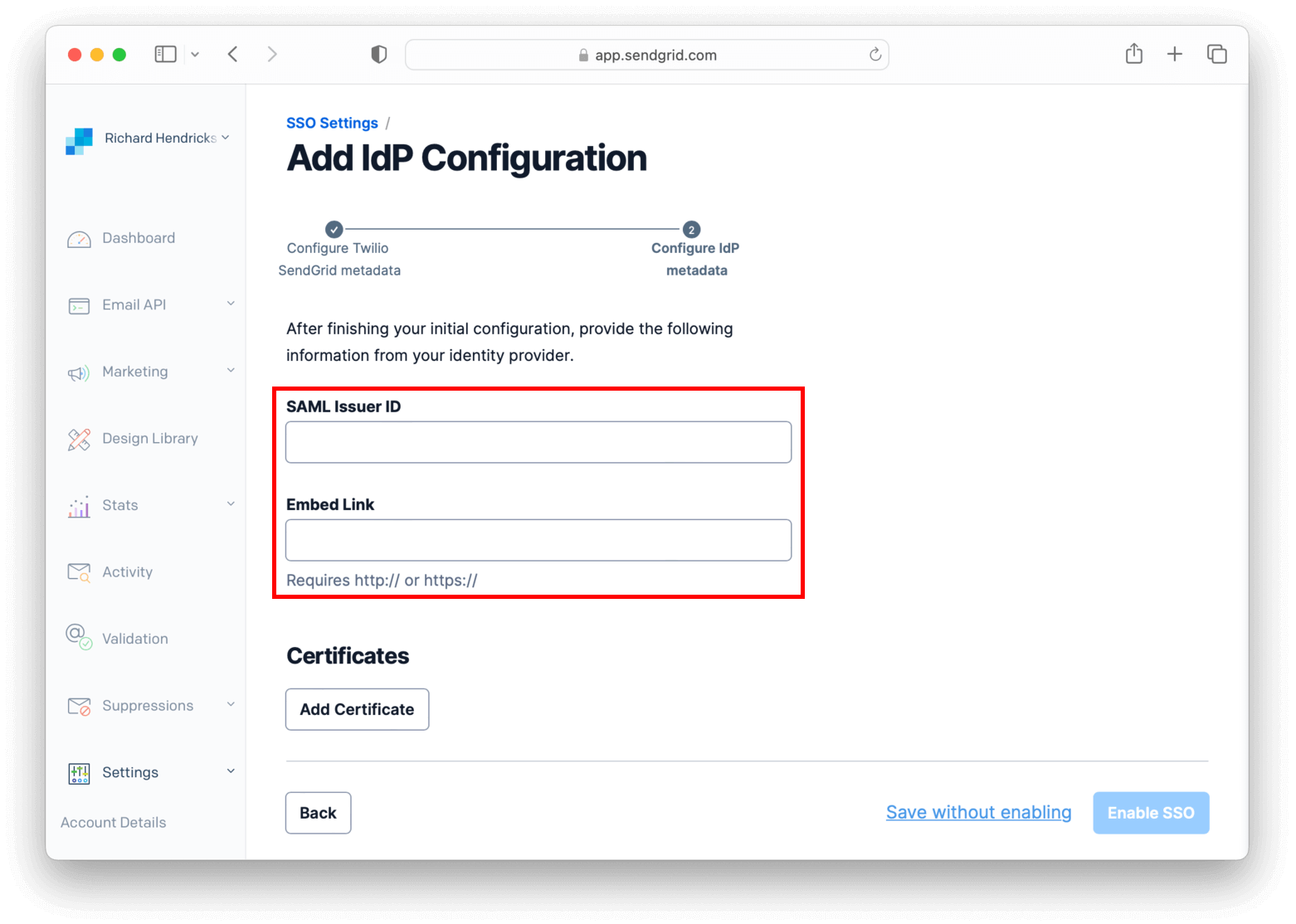This screenshot has width=1296, height=924.
Task: Click the green fullscreen window button
Action: click(x=119, y=55)
